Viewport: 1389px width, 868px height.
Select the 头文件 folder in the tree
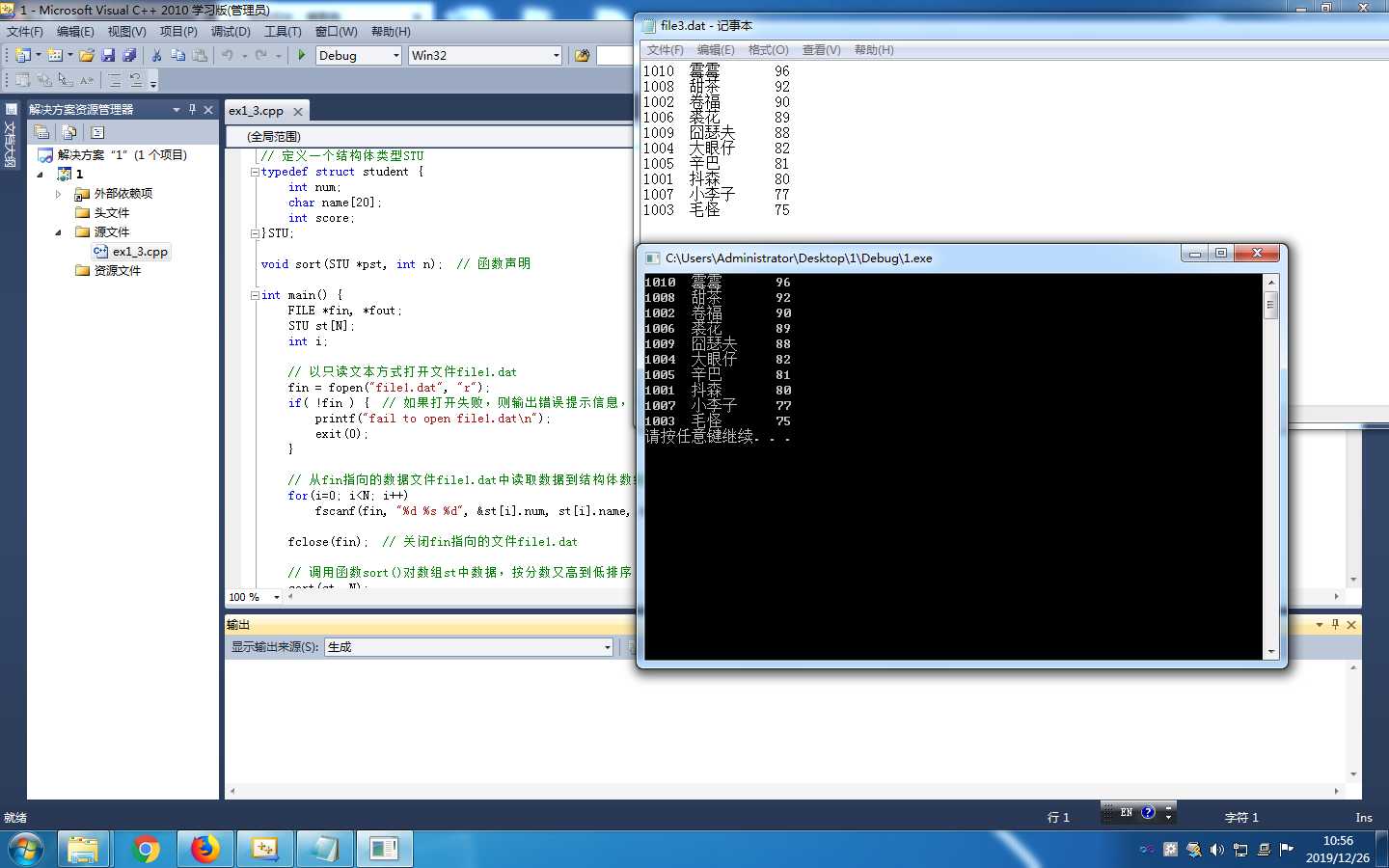(x=112, y=213)
